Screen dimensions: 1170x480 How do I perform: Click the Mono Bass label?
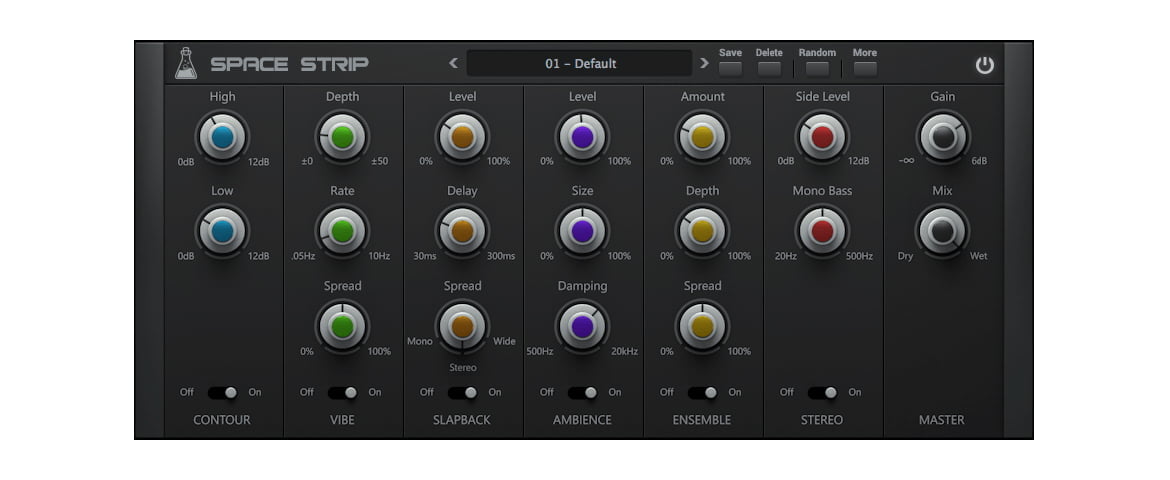point(822,191)
